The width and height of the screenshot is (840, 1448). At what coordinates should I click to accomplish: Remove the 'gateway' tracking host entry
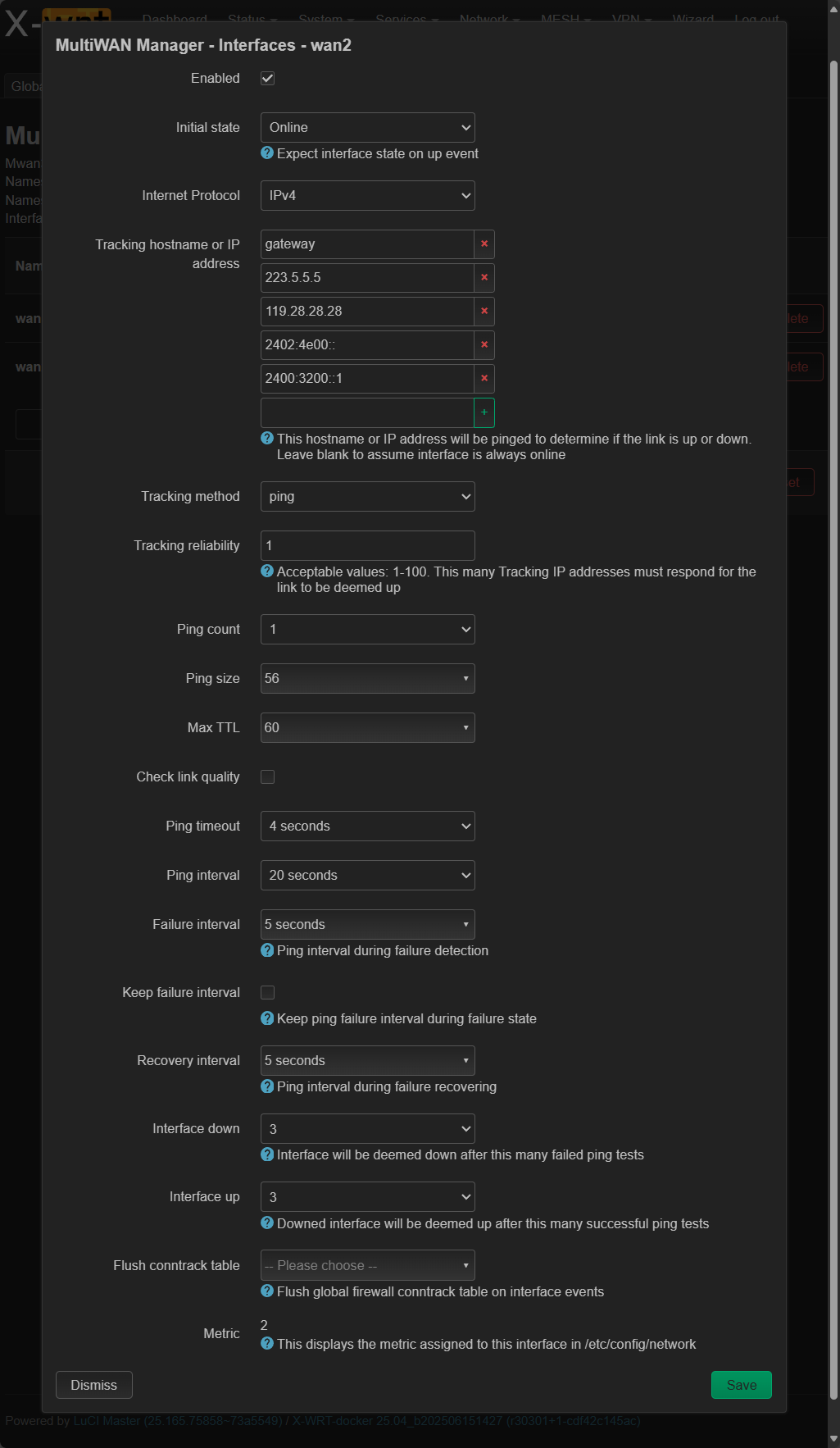click(x=484, y=244)
